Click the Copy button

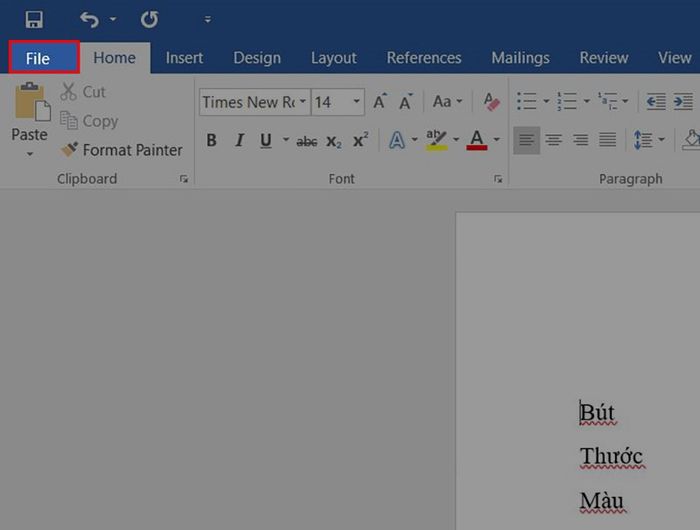(x=89, y=121)
